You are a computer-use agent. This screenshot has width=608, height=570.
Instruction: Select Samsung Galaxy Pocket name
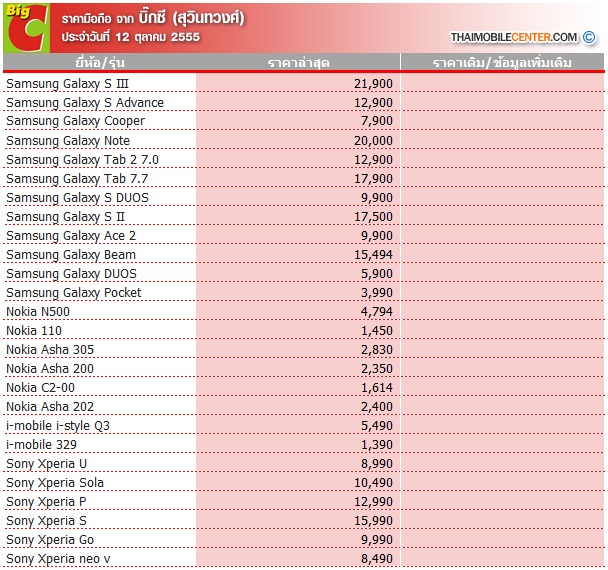pos(74,292)
